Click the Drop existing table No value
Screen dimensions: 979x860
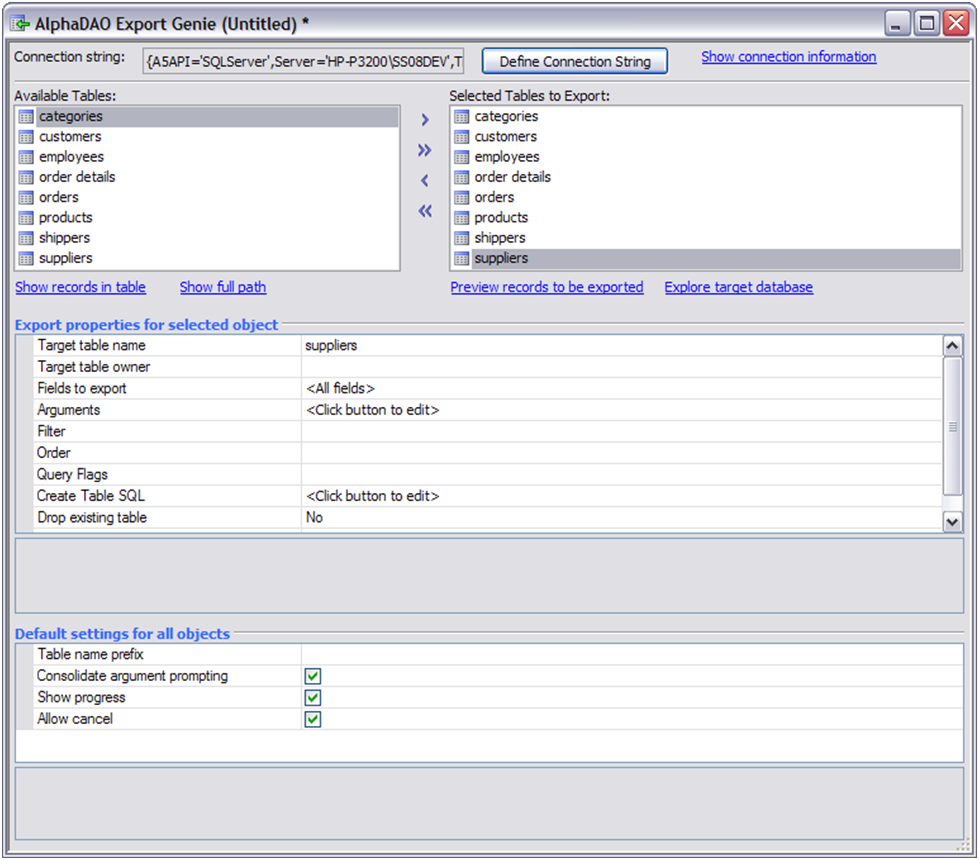[x=622, y=518]
